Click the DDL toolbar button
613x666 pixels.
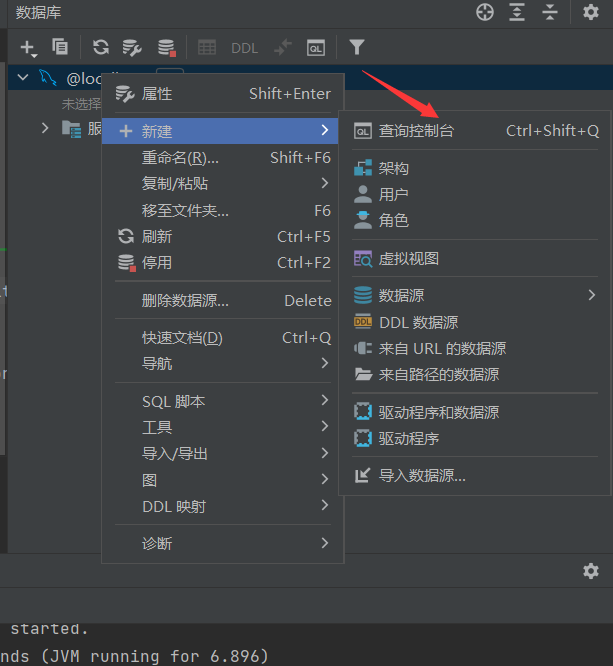(244, 48)
